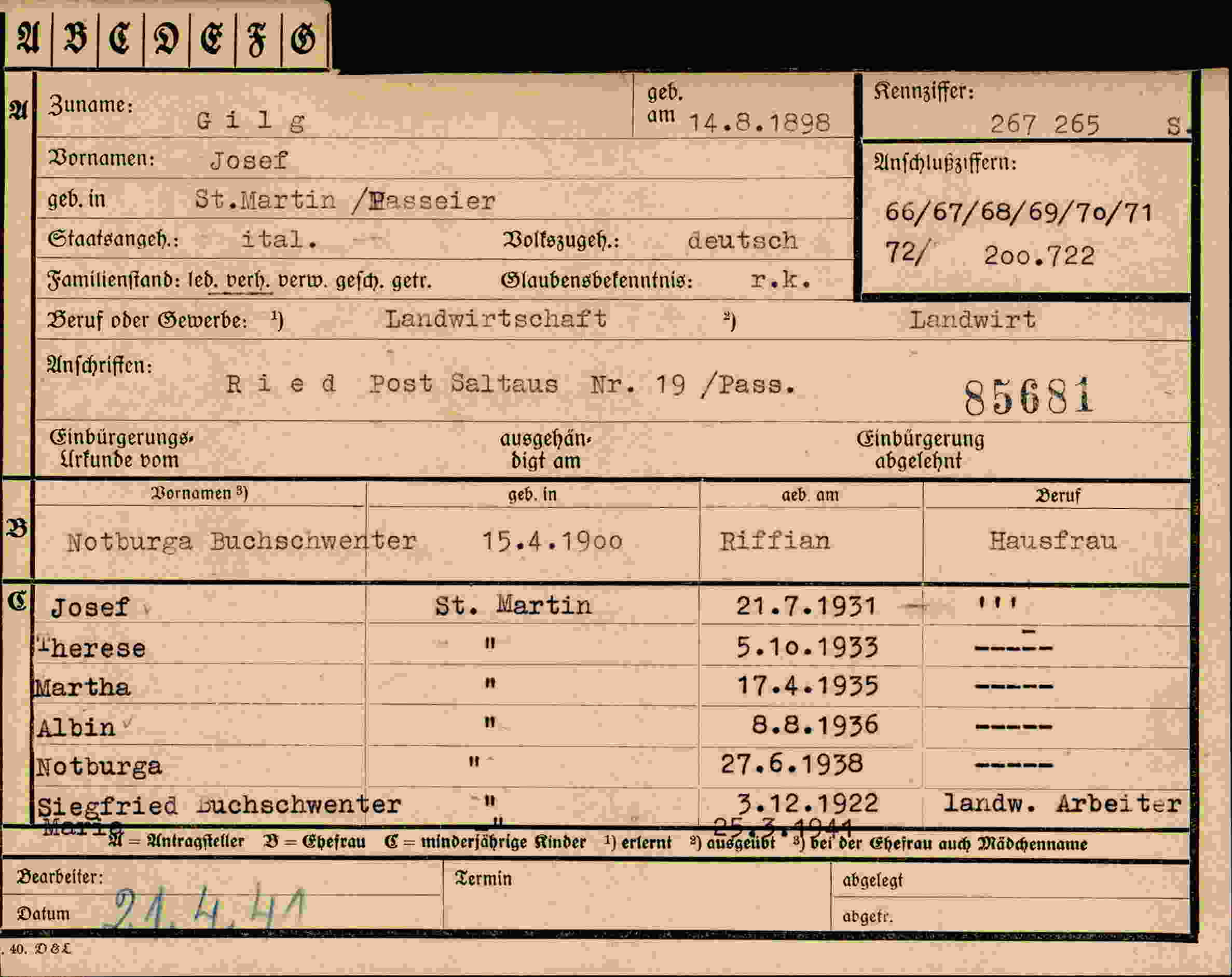This screenshot has width=1232, height=977.
Task: Click the 'Beruf oder Gewerbe:' label
Action: coord(147,320)
